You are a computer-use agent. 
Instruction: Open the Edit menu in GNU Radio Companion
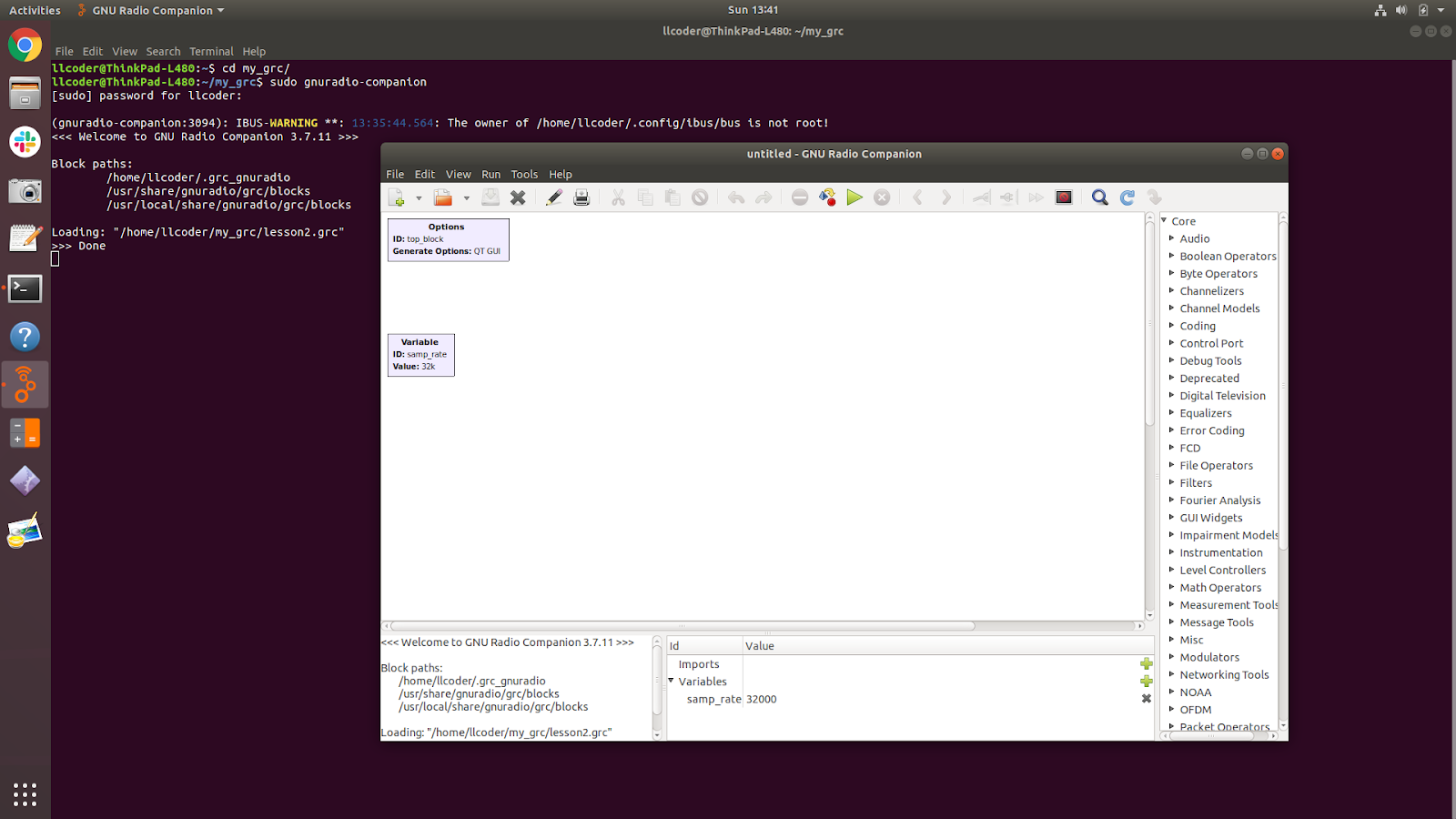[425, 175]
